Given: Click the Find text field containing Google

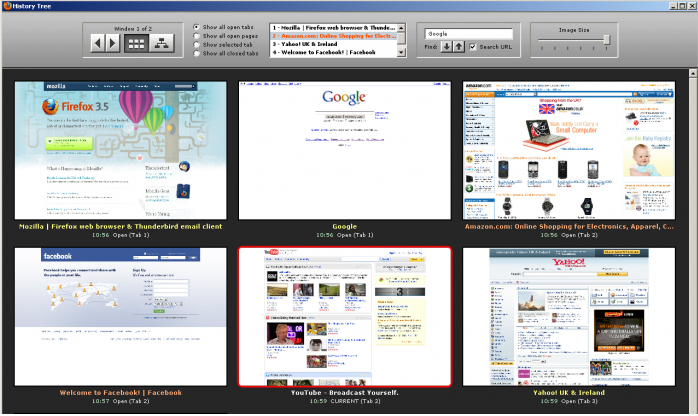Looking at the screenshot, I should point(468,34).
